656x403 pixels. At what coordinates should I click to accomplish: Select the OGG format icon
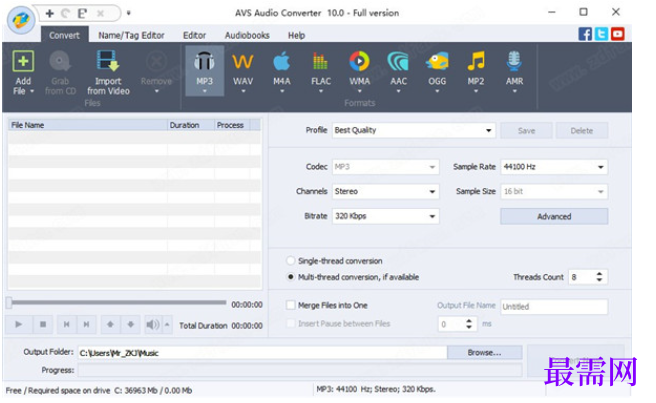(x=437, y=62)
